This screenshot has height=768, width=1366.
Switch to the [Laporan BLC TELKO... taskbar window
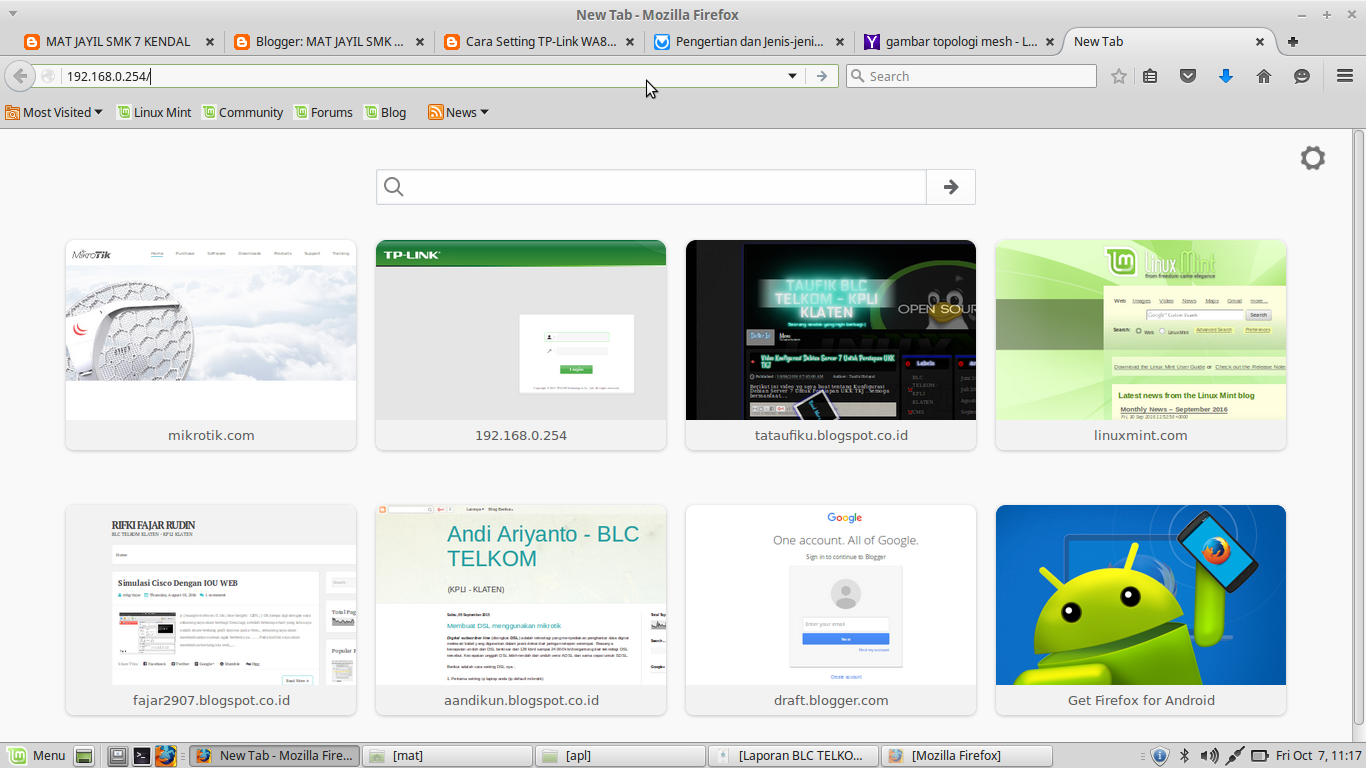(791, 756)
